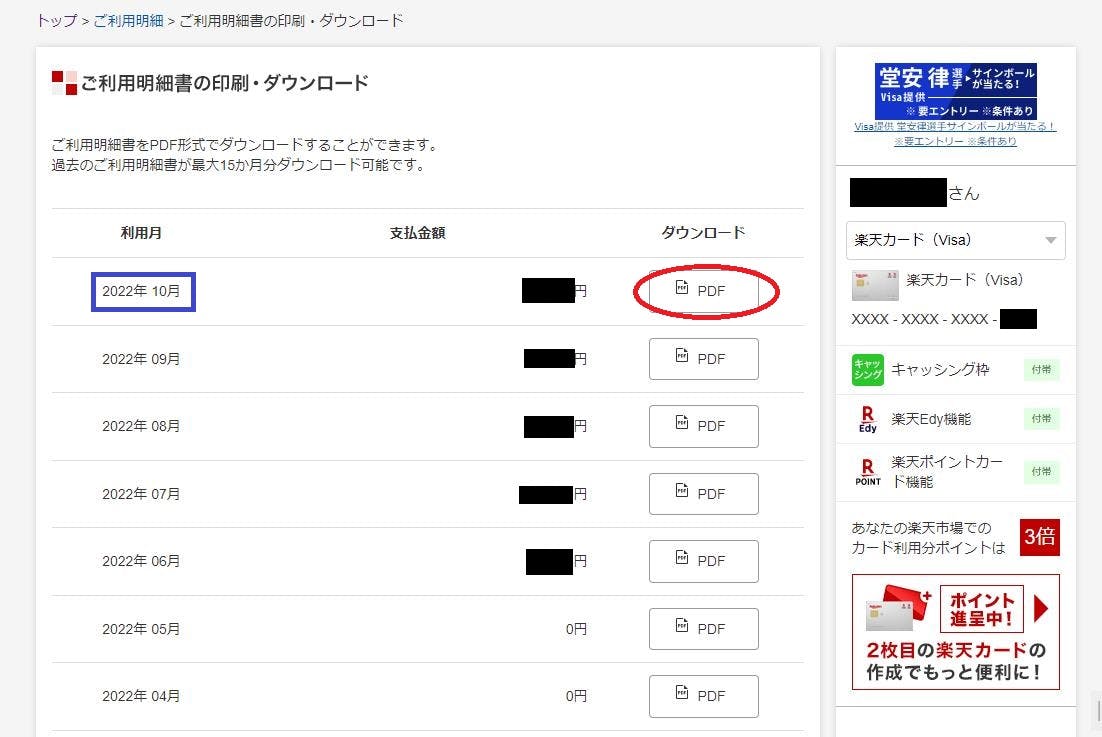Click the 付帯 badge next to キャッシング枠
The height and width of the screenshot is (737, 1102).
coord(1042,370)
